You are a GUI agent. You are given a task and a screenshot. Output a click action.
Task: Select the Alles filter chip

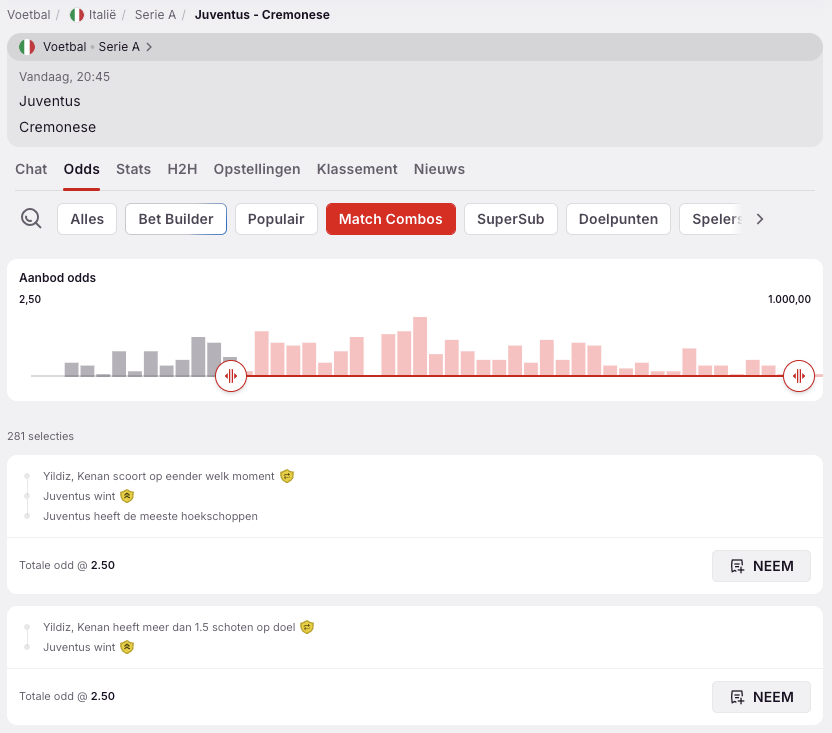tap(87, 219)
